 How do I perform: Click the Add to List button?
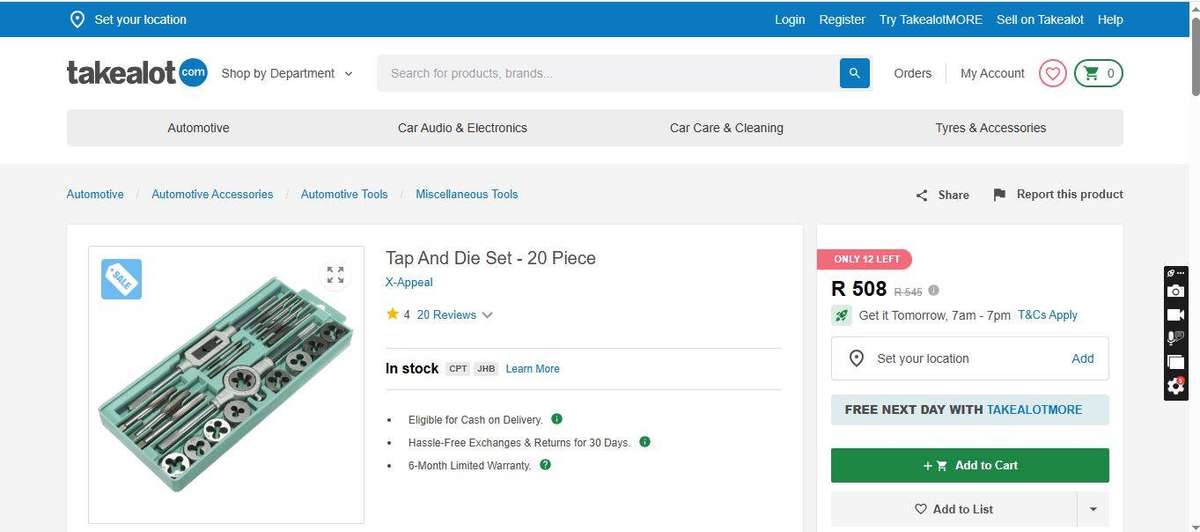tap(954, 509)
